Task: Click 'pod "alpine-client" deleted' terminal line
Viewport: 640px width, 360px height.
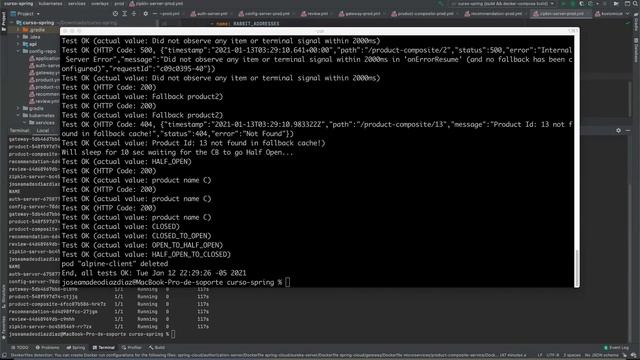Action: pyautogui.click(x=115, y=264)
